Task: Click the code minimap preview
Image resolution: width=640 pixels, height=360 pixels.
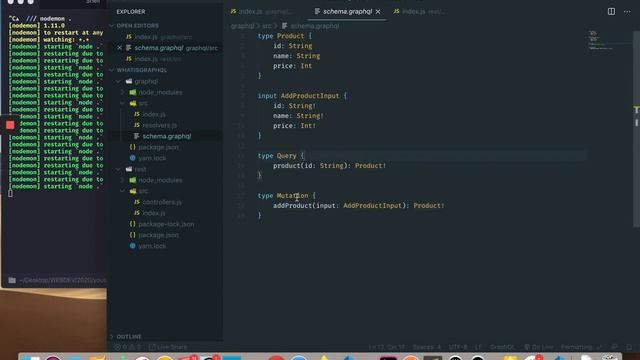Action: click(x=602, y=40)
